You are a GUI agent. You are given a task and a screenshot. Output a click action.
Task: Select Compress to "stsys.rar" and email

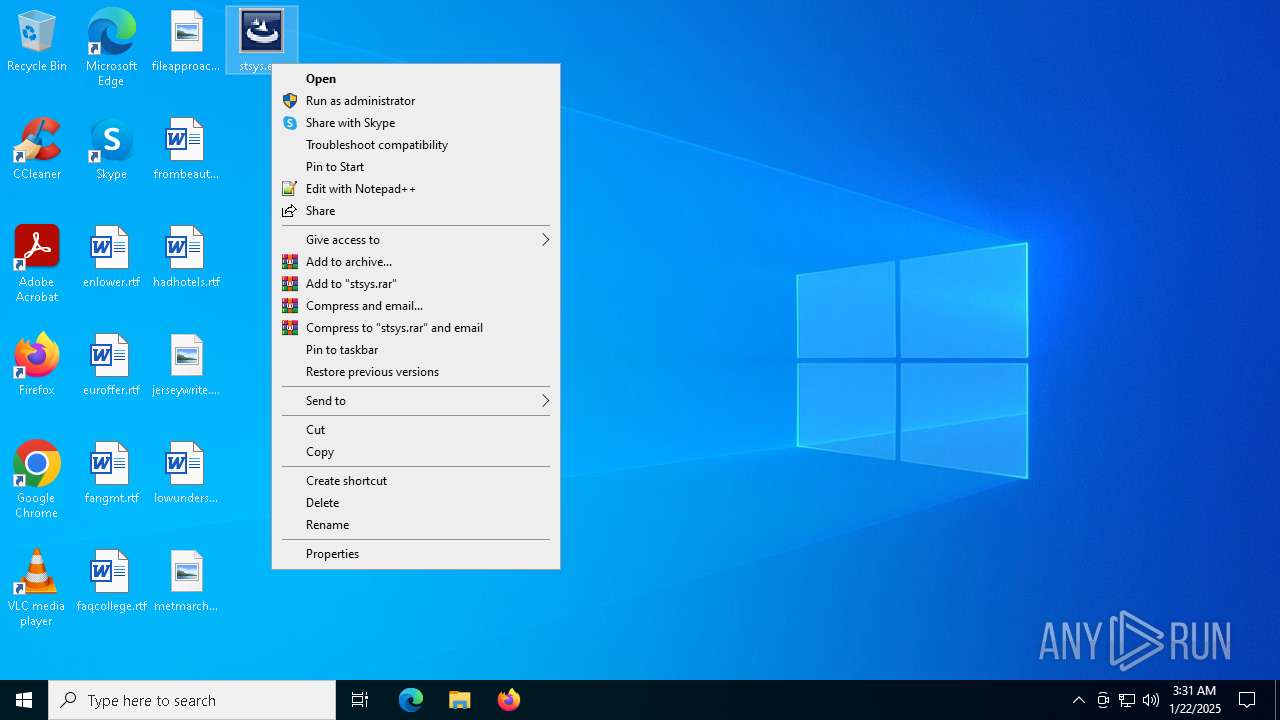(416, 328)
